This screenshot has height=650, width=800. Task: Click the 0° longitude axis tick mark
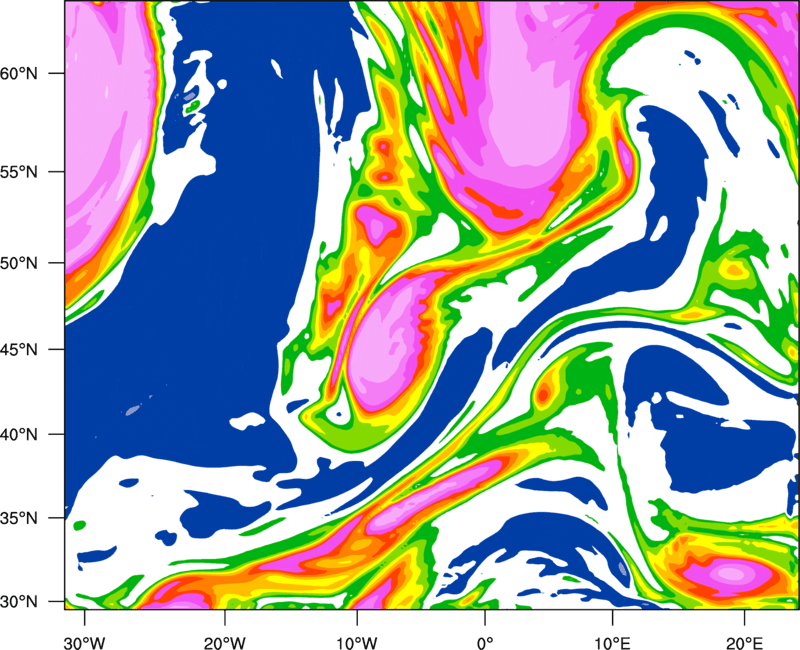pos(485,617)
